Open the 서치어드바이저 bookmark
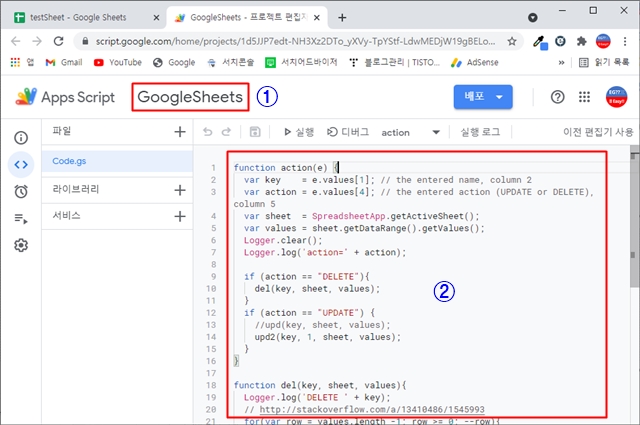The width and height of the screenshot is (640, 425). (301, 62)
